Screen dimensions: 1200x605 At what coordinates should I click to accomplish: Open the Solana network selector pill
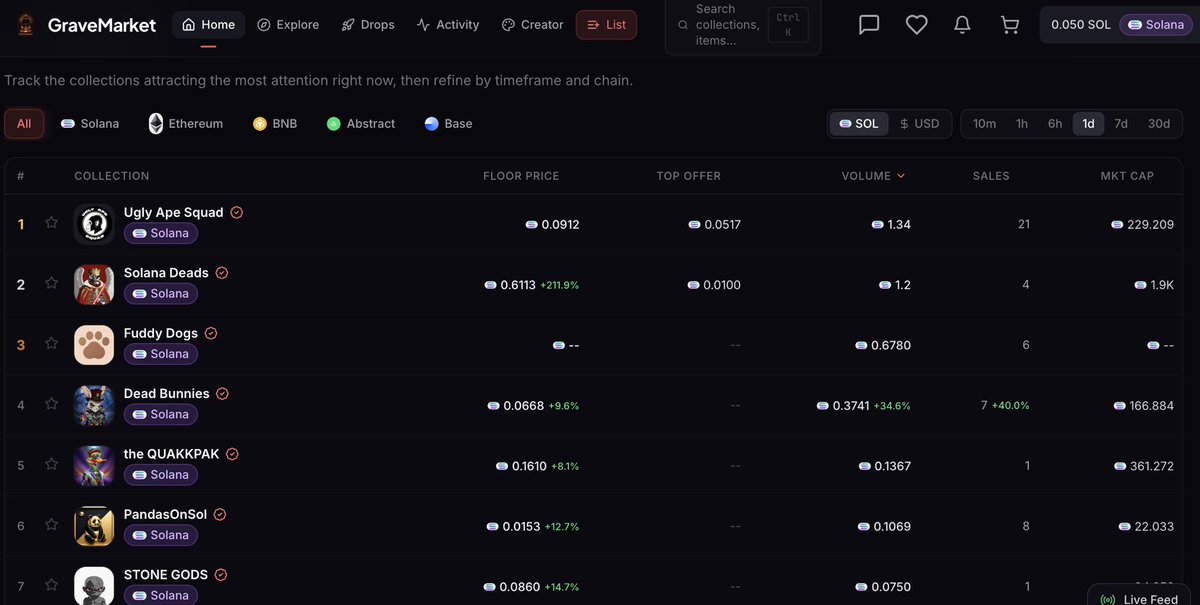pos(1156,25)
